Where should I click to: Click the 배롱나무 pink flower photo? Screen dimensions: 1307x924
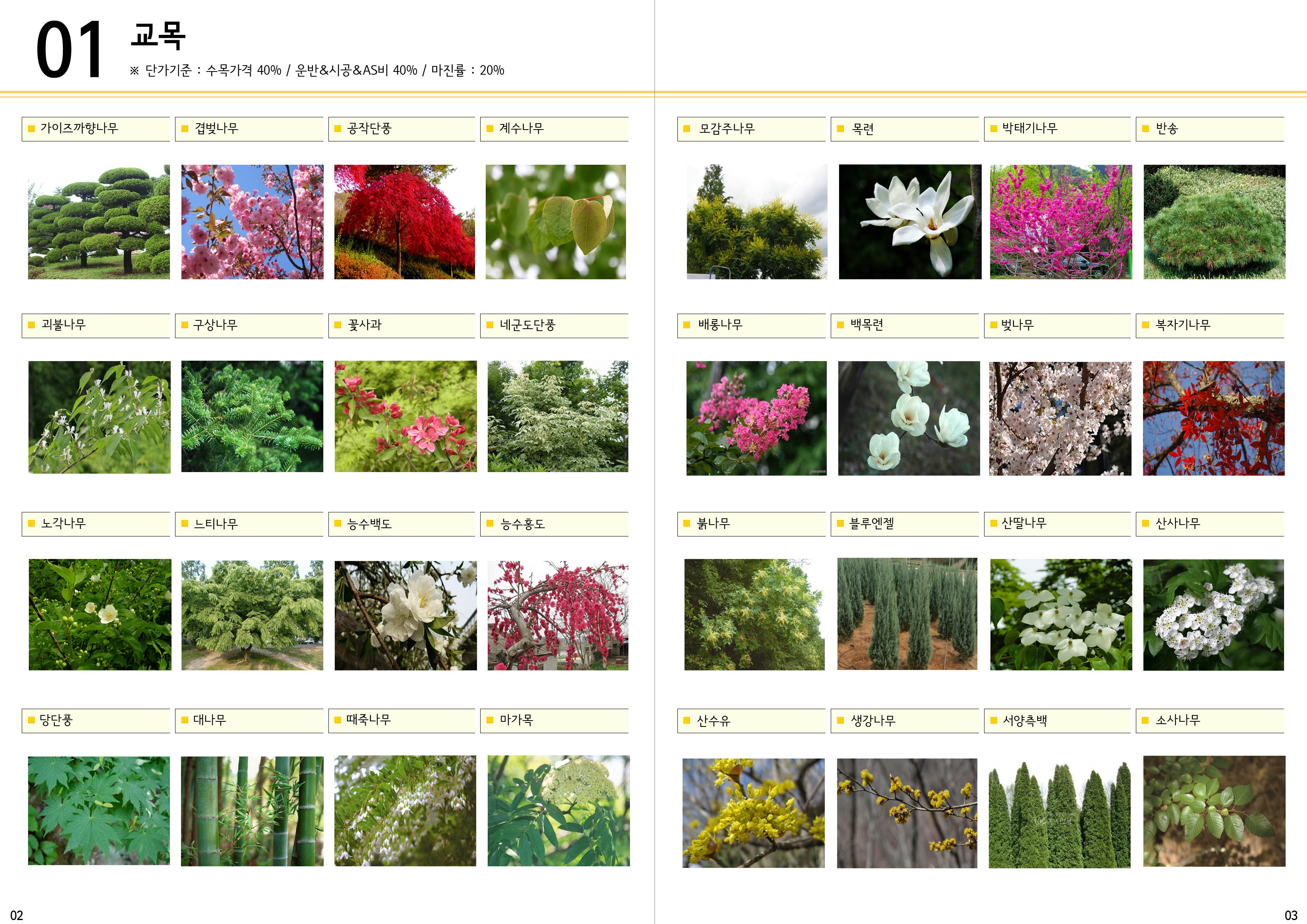[x=756, y=418]
